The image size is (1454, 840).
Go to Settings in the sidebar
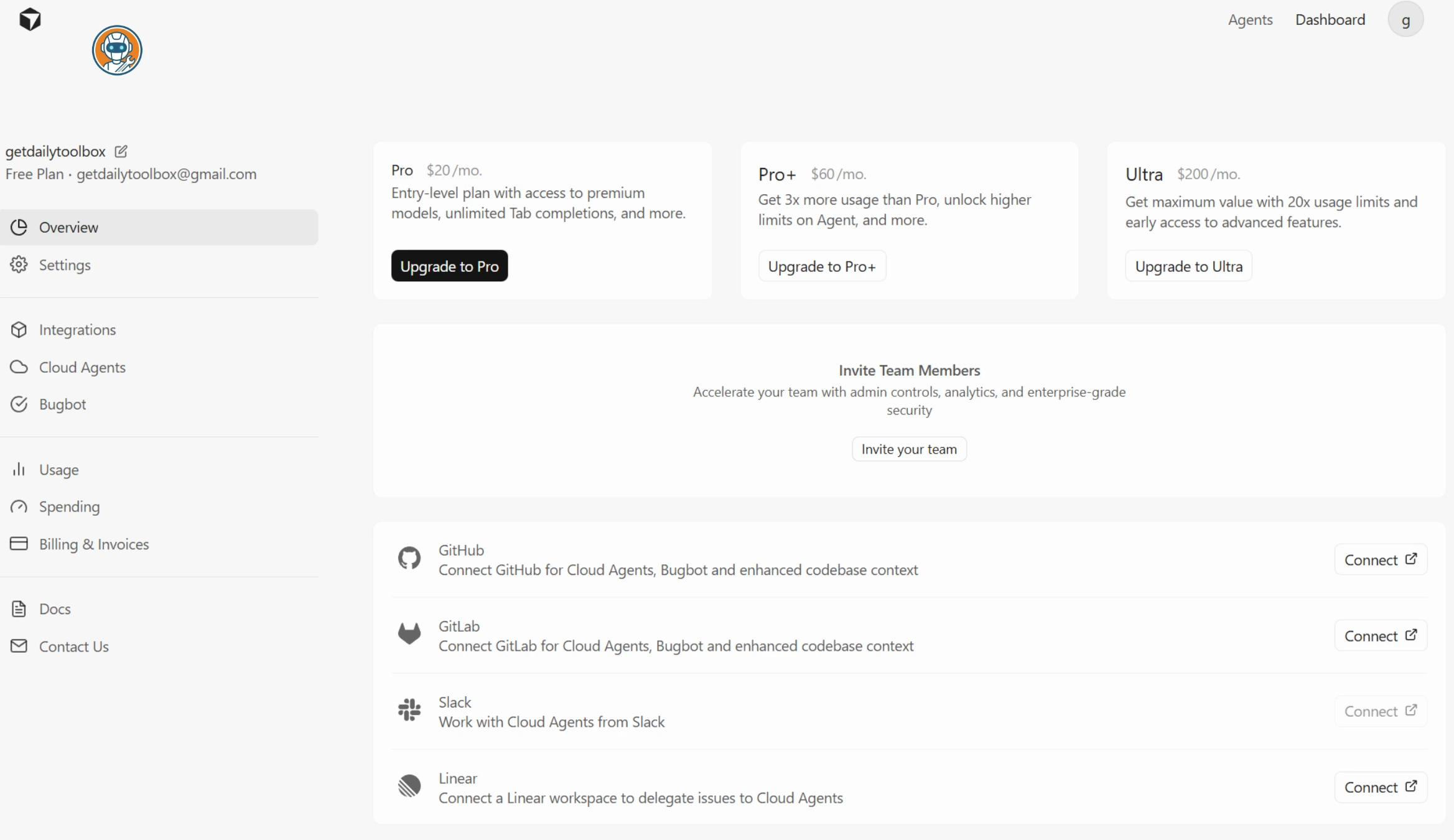(x=65, y=265)
